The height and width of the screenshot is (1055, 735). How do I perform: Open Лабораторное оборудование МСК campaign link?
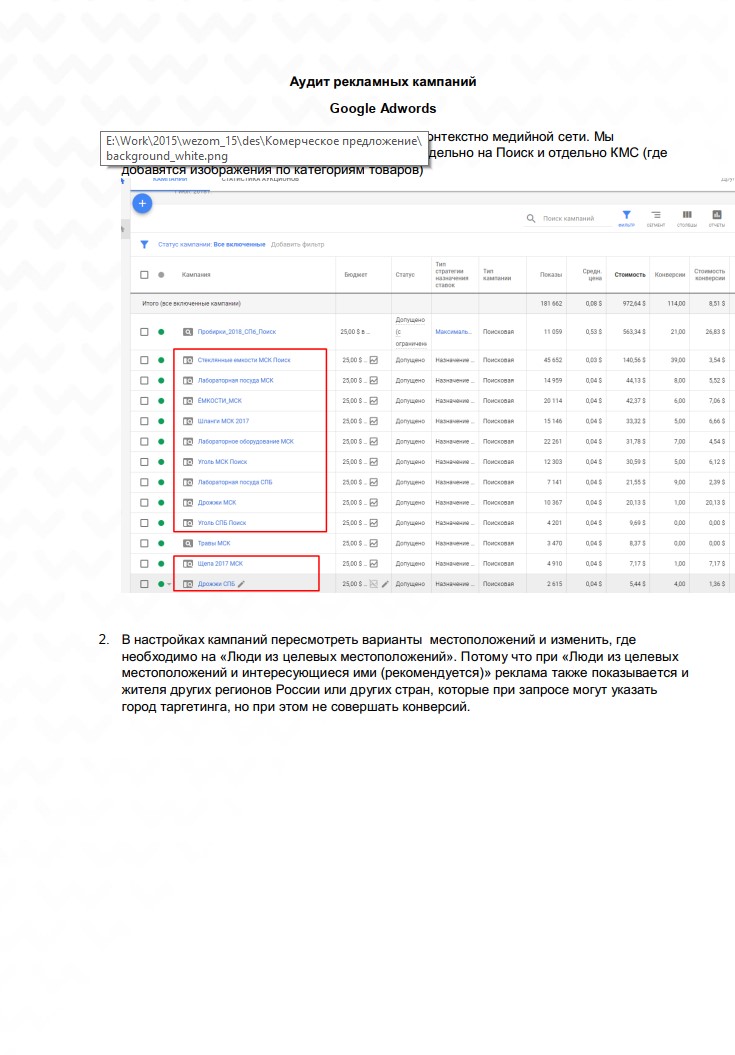[x=246, y=441]
